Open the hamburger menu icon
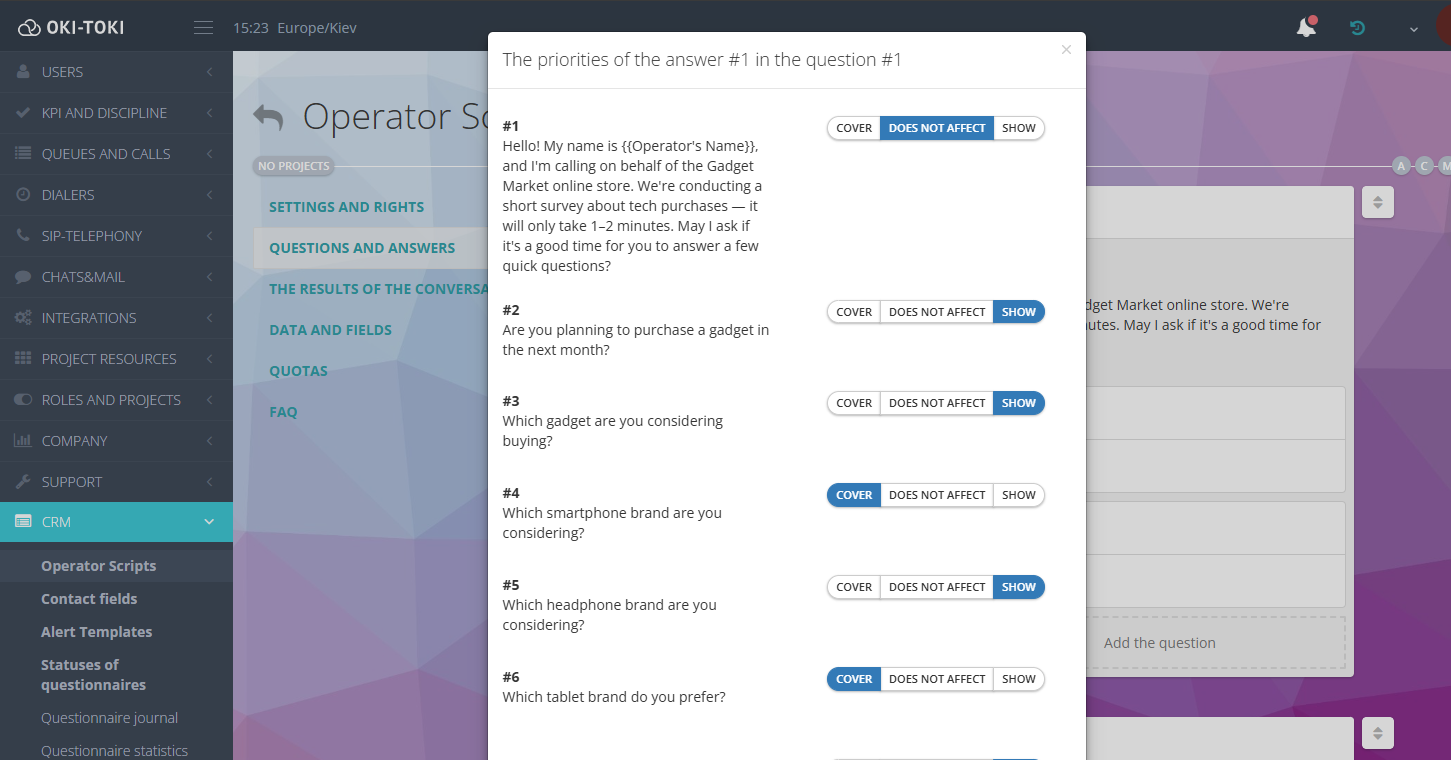The image size is (1451, 760). 203,28
